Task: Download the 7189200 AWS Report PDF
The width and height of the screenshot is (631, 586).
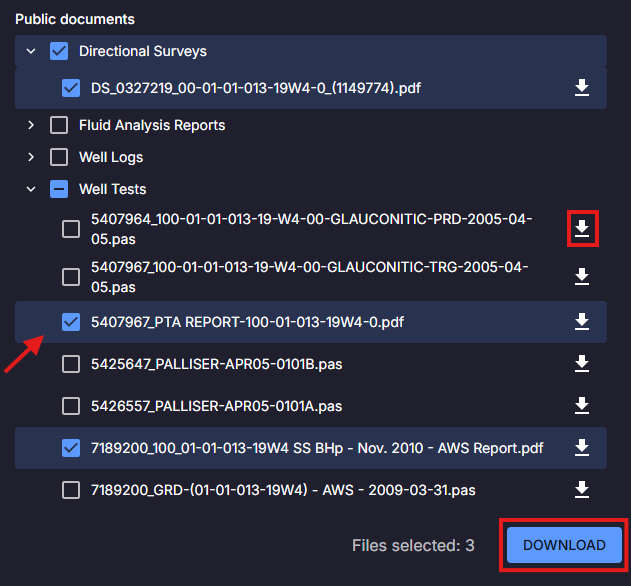Action: coord(582,448)
